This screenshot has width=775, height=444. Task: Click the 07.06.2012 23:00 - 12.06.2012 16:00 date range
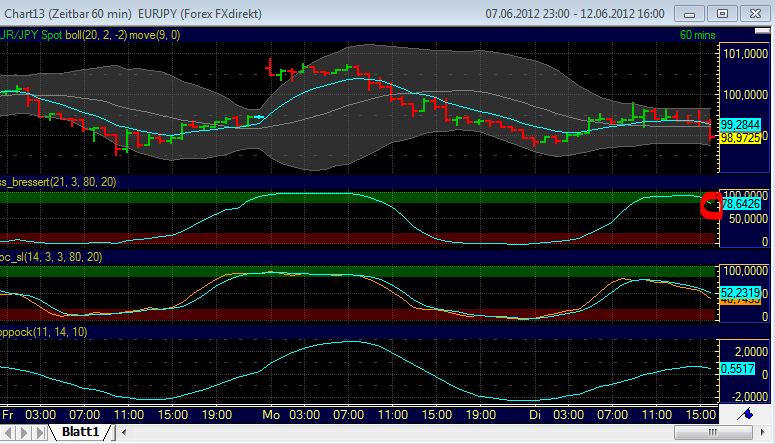[x=575, y=14]
